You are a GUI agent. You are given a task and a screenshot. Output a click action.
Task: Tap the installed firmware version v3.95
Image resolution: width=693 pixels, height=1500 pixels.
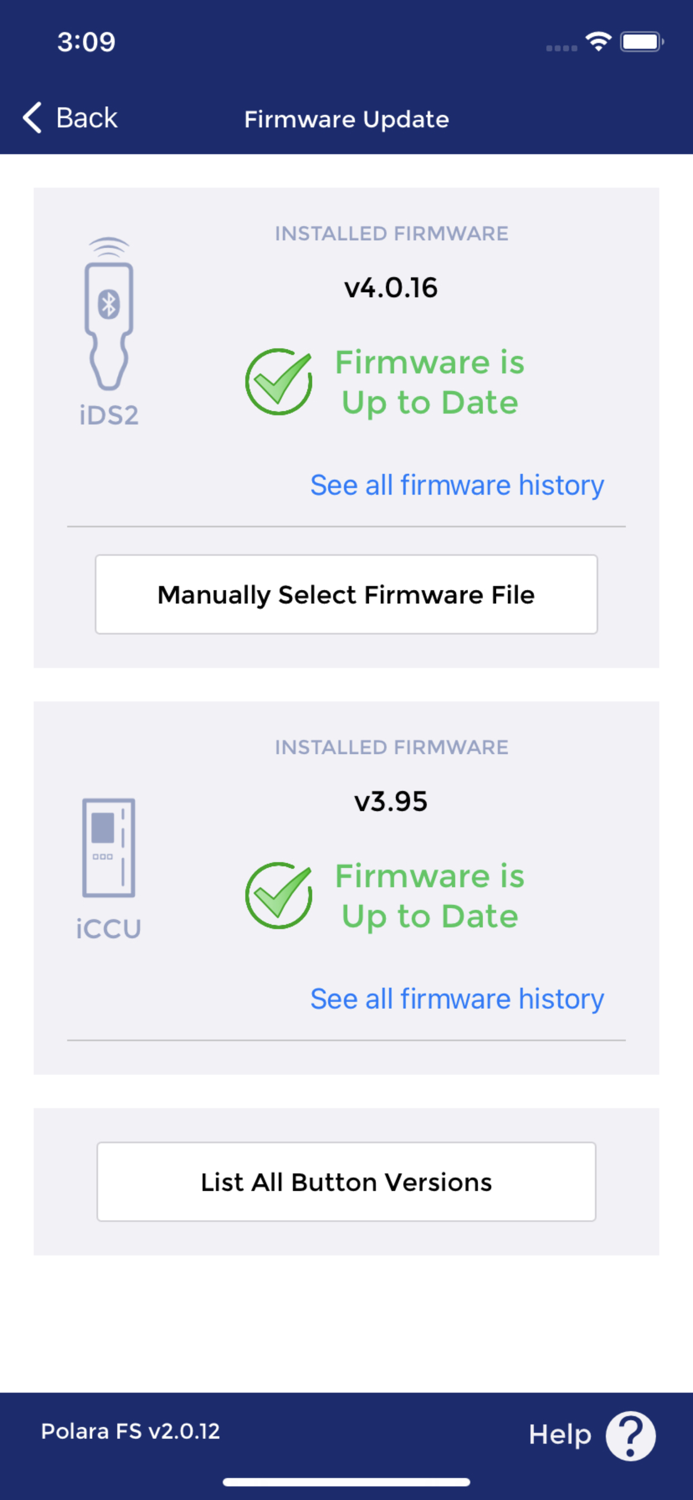point(392,801)
